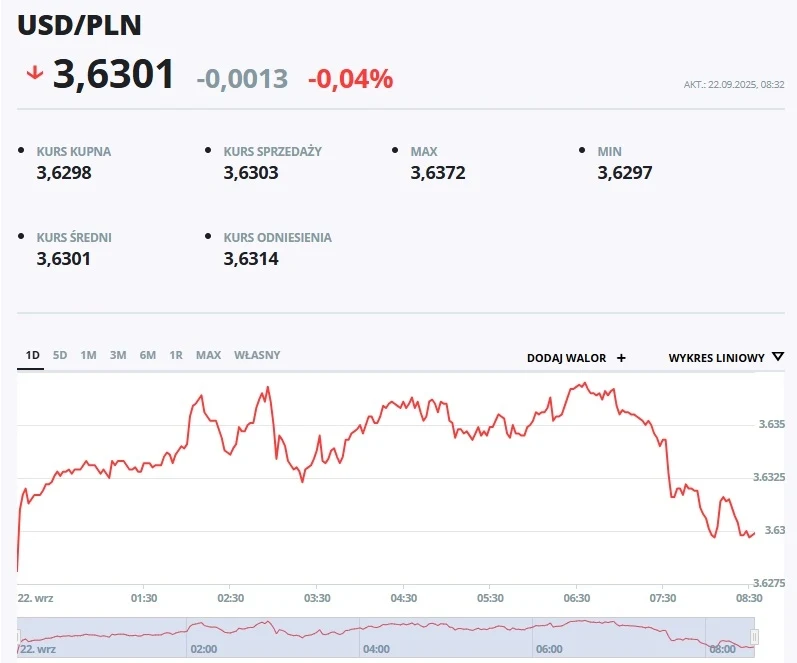Show the 3M chart range

pos(118,355)
